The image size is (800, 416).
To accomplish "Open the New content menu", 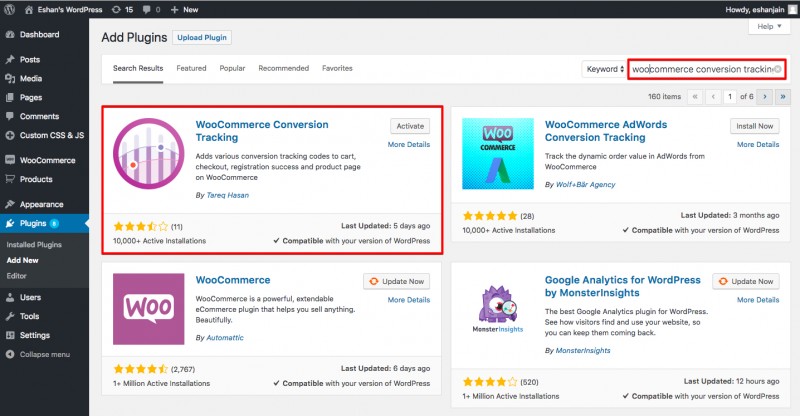I will [184, 9].
